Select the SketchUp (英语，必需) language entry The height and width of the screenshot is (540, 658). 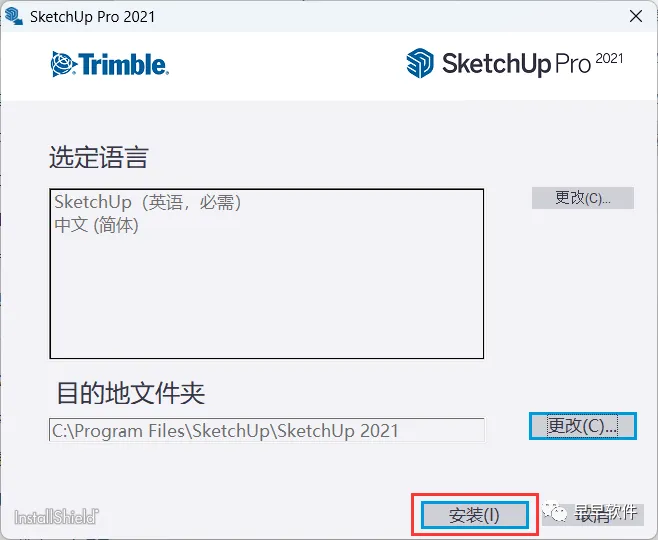[148, 202]
